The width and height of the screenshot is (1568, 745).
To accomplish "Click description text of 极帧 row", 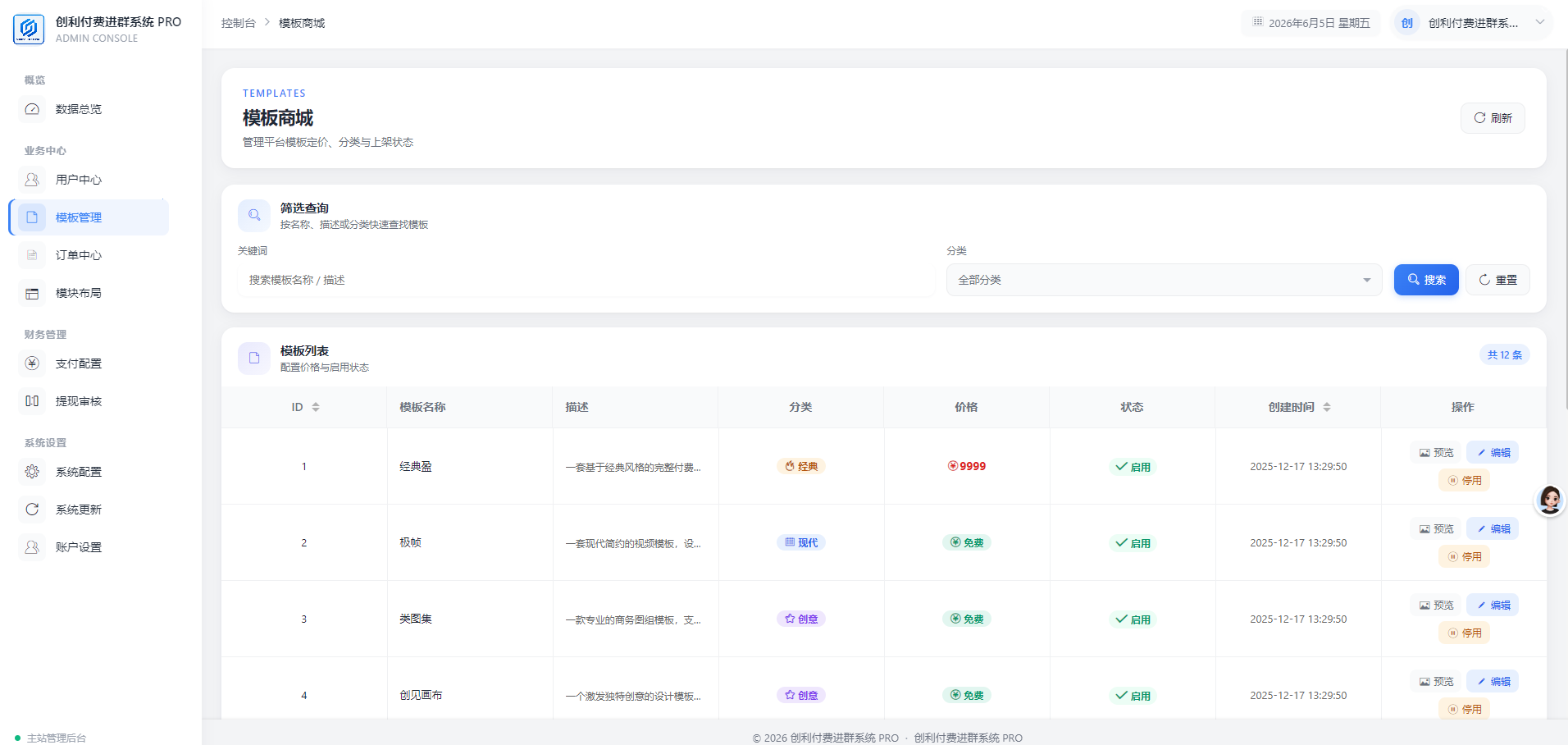I will click(633, 543).
